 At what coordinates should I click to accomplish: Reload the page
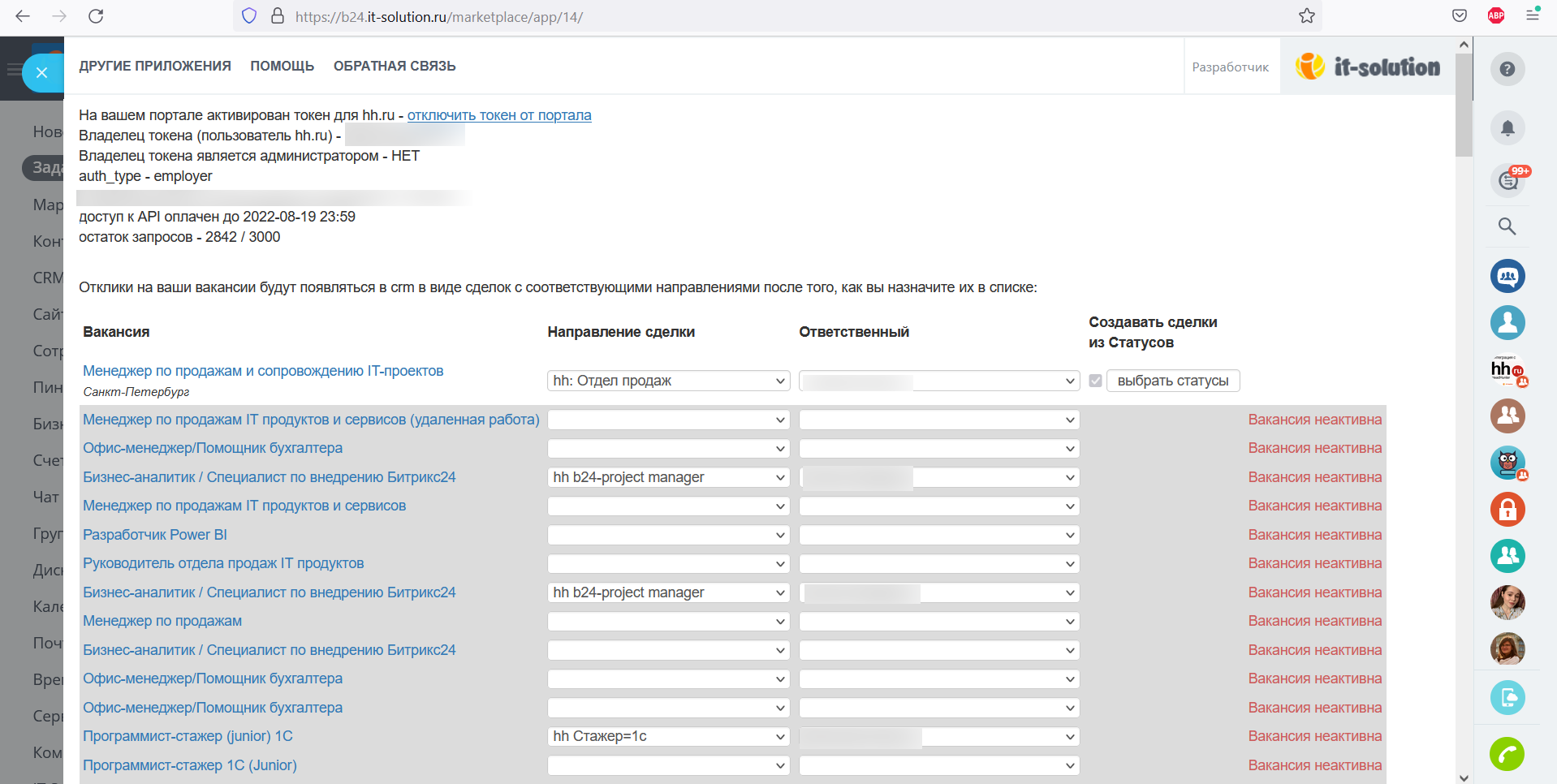96,16
